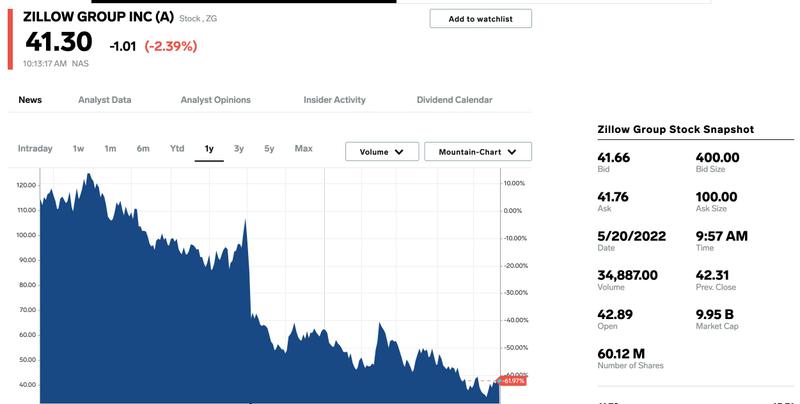This screenshot has height=404, width=800.
Task: Click the Ask value 41.76
Action: 613,197
